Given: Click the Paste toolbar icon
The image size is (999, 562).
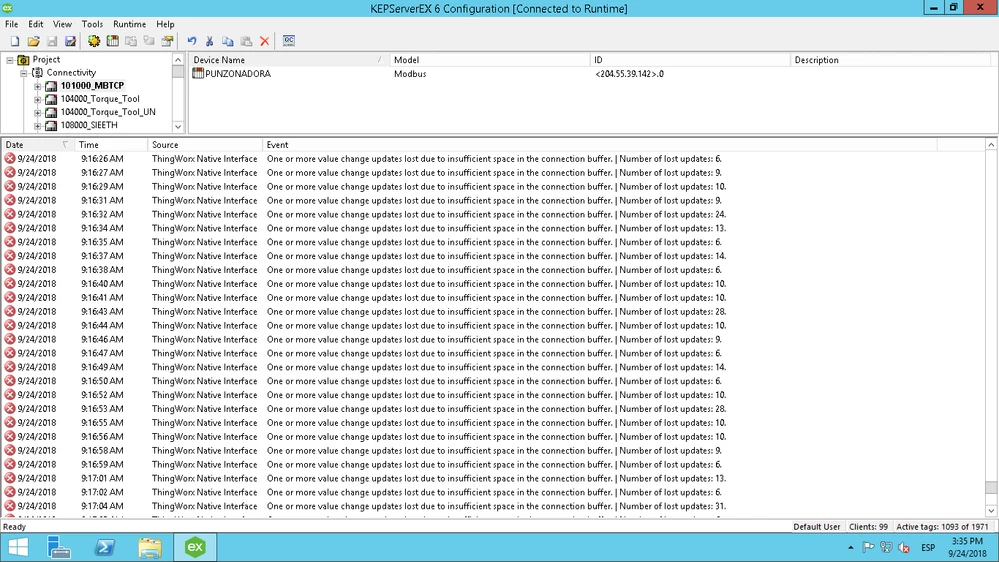Looking at the screenshot, I should [246, 41].
